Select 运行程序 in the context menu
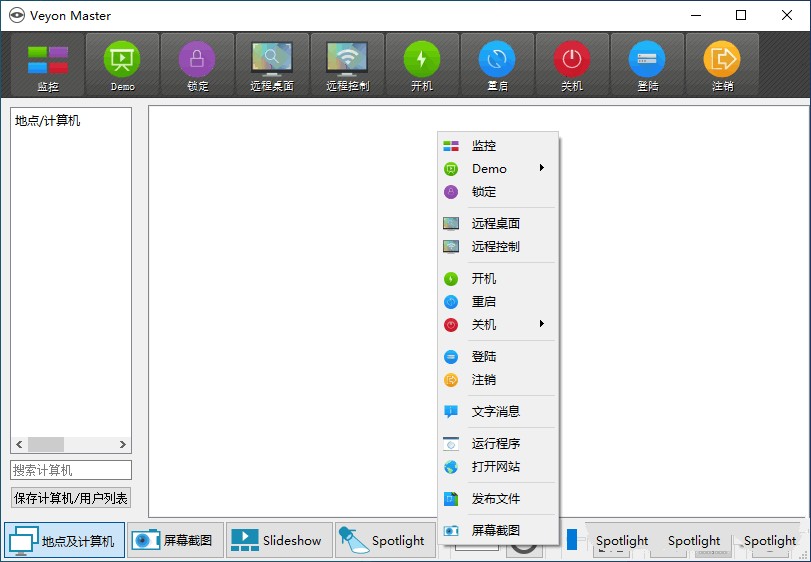 (498, 444)
